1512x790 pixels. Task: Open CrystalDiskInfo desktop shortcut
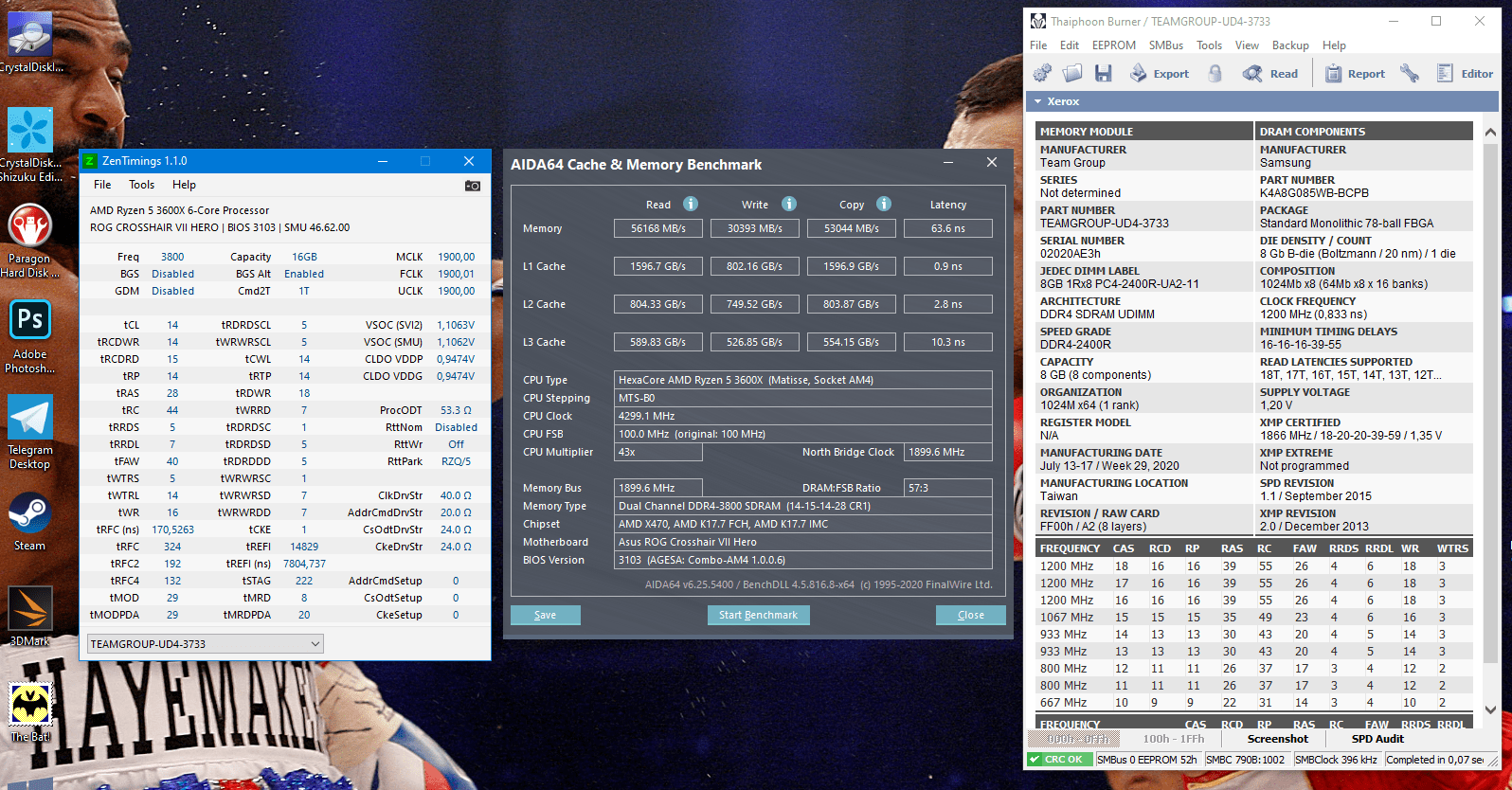[x=30, y=41]
